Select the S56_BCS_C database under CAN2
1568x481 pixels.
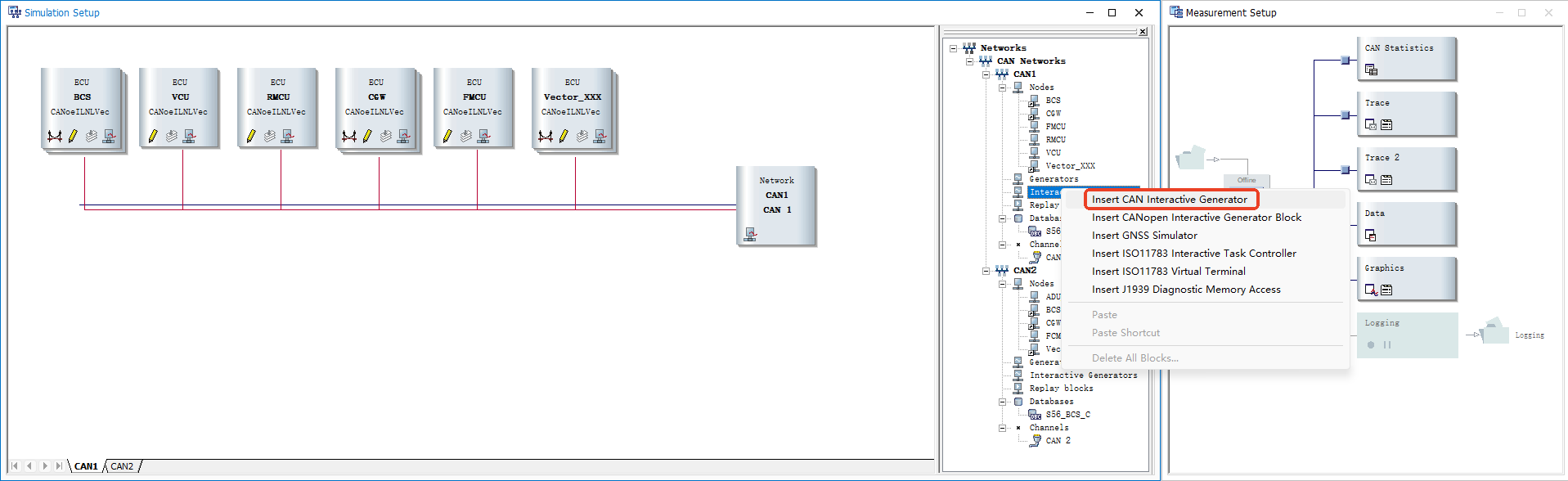point(1067,415)
